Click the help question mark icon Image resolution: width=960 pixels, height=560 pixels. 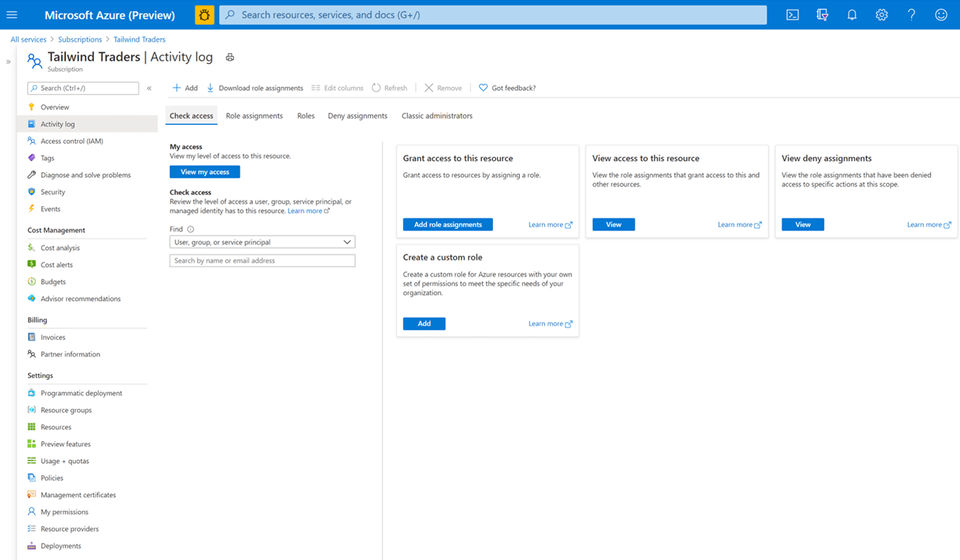911,15
